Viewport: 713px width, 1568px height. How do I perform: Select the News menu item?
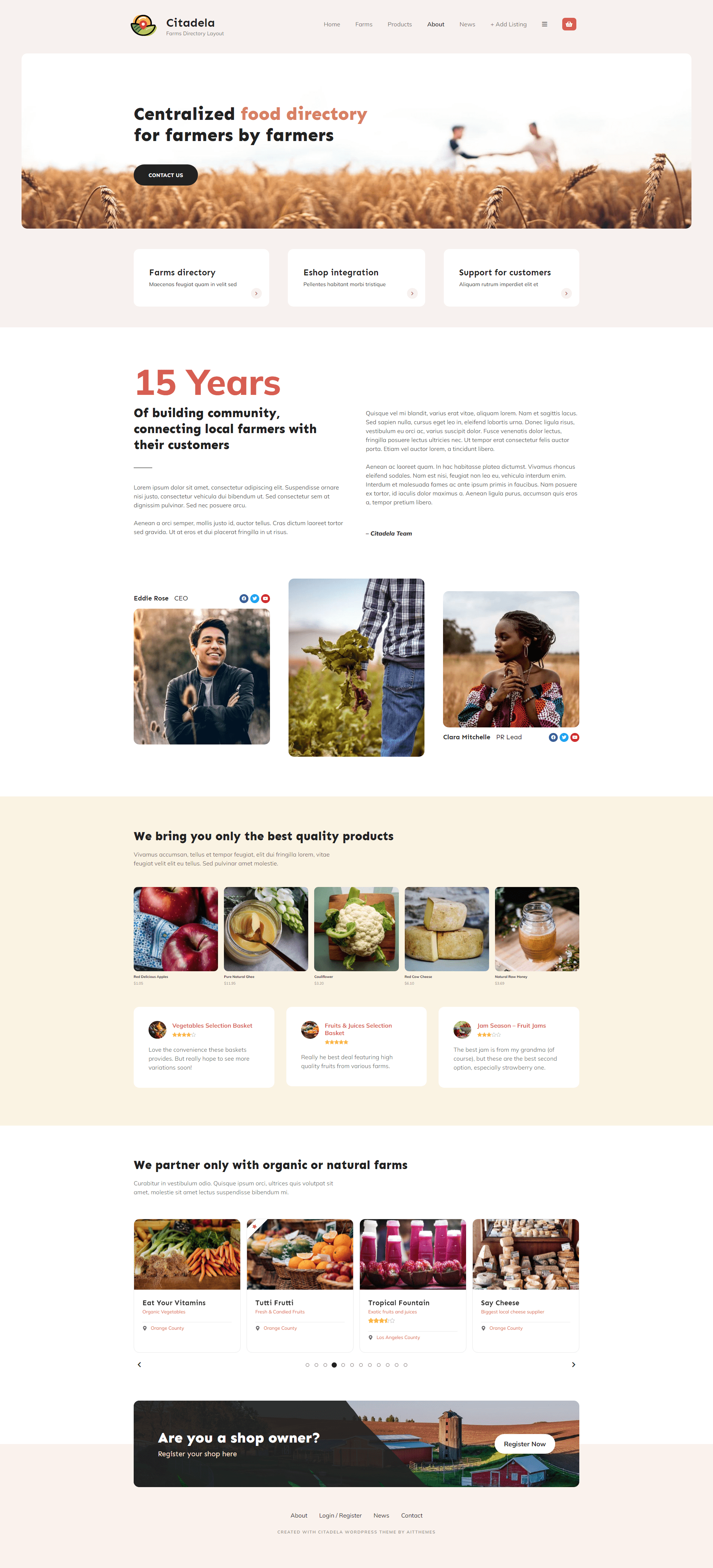coord(465,22)
